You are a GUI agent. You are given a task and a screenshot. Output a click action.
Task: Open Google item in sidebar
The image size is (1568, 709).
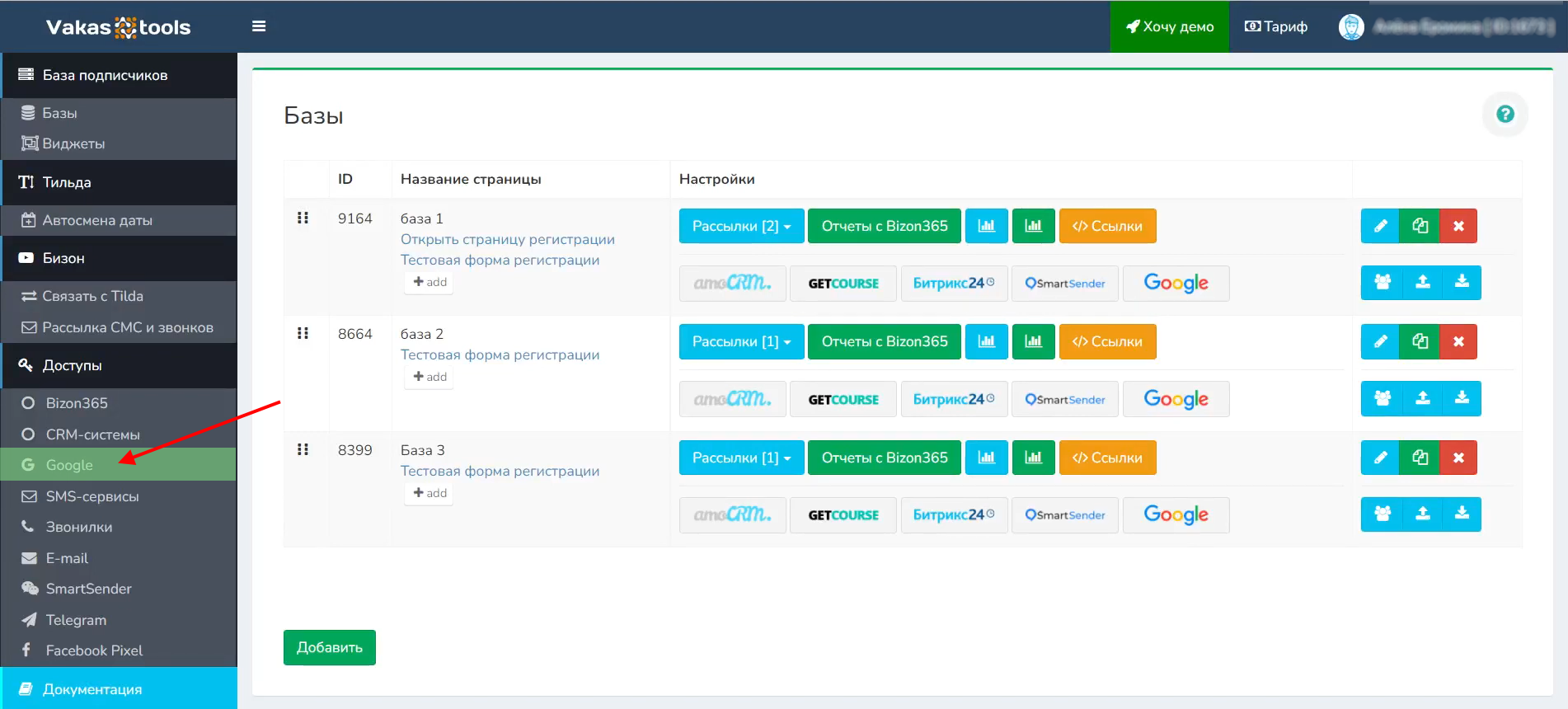tap(69, 465)
